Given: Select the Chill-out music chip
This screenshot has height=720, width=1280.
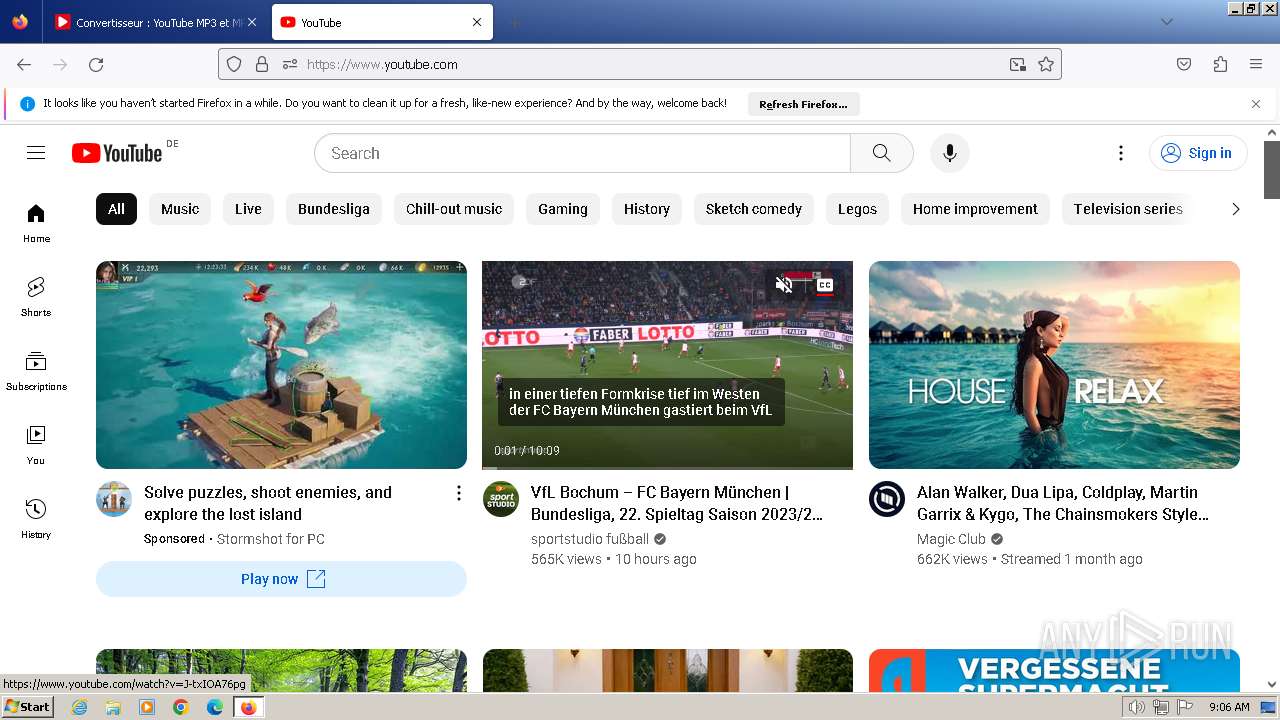Looking at the screenshot, I should pos(454,209).
